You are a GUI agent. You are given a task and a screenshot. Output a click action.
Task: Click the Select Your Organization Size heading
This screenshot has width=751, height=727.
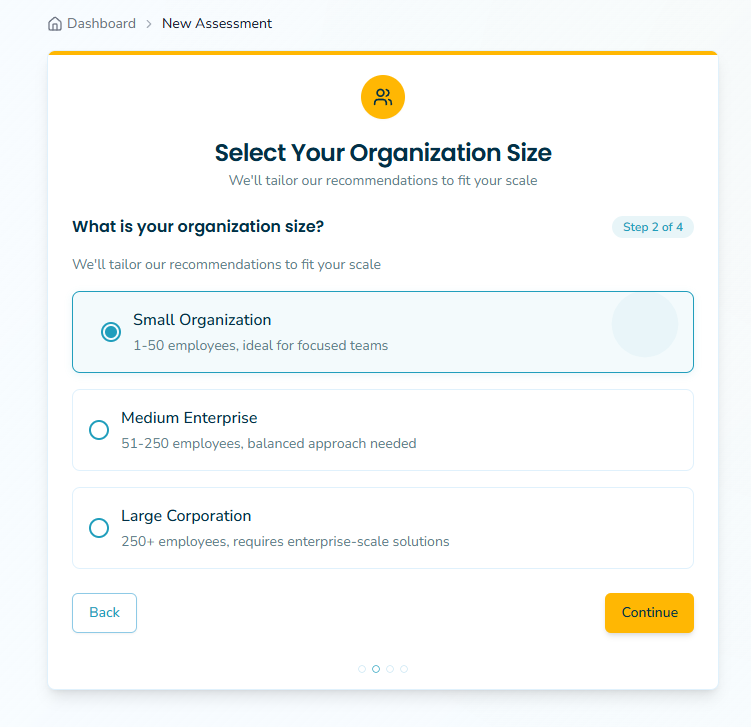(x=383, y=153)
